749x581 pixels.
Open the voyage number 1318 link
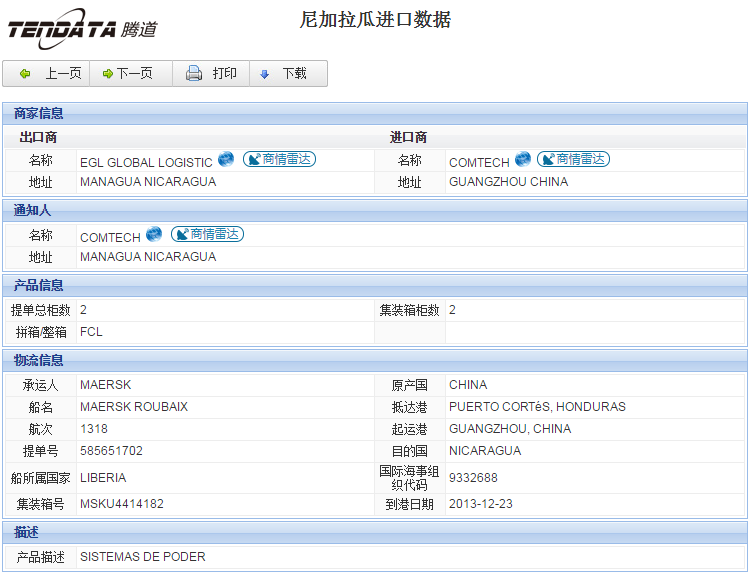click(94, 429)
